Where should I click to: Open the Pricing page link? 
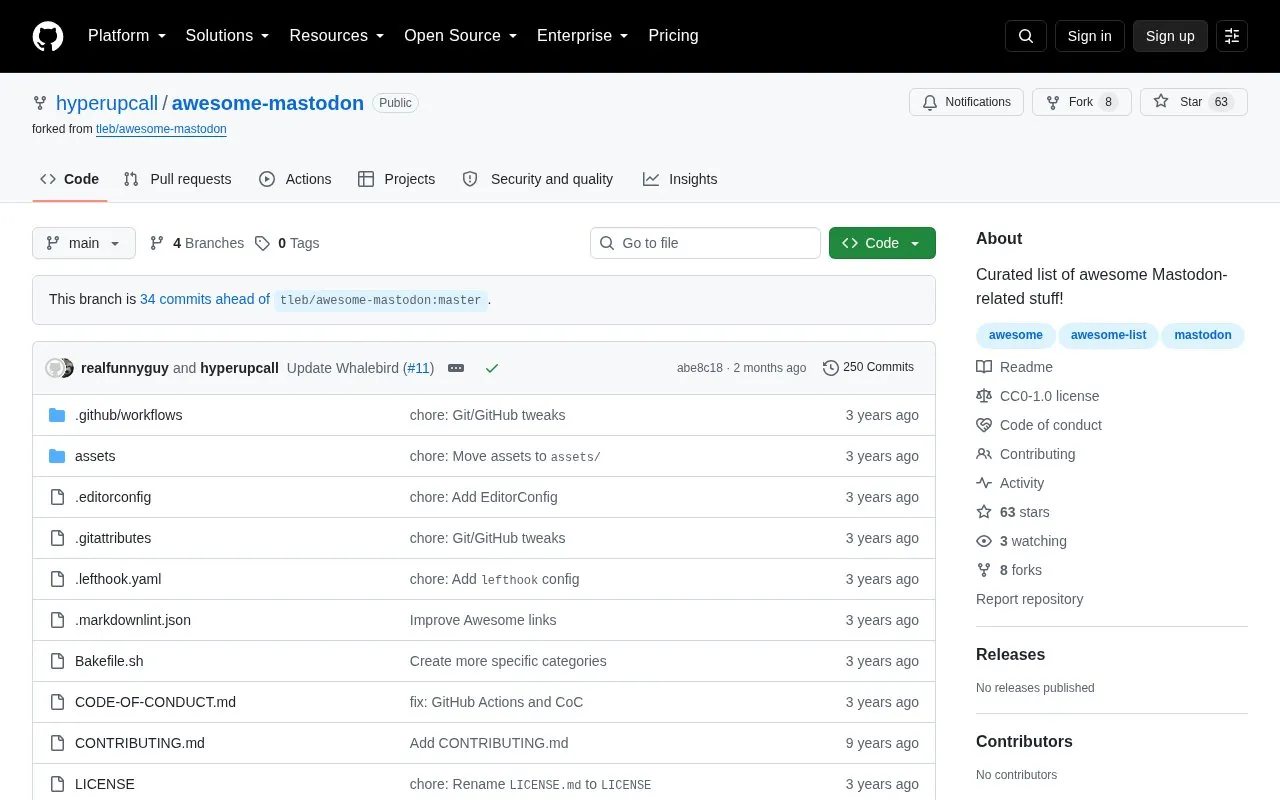[x=673, y=36]
